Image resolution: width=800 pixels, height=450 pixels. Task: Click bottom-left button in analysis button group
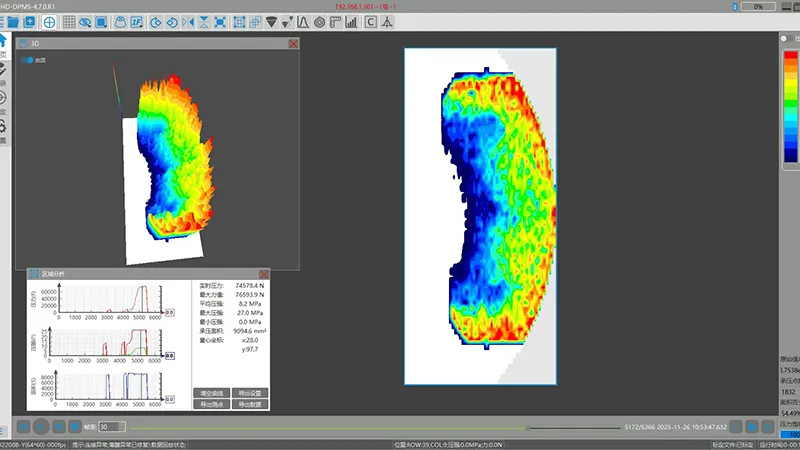212,404
